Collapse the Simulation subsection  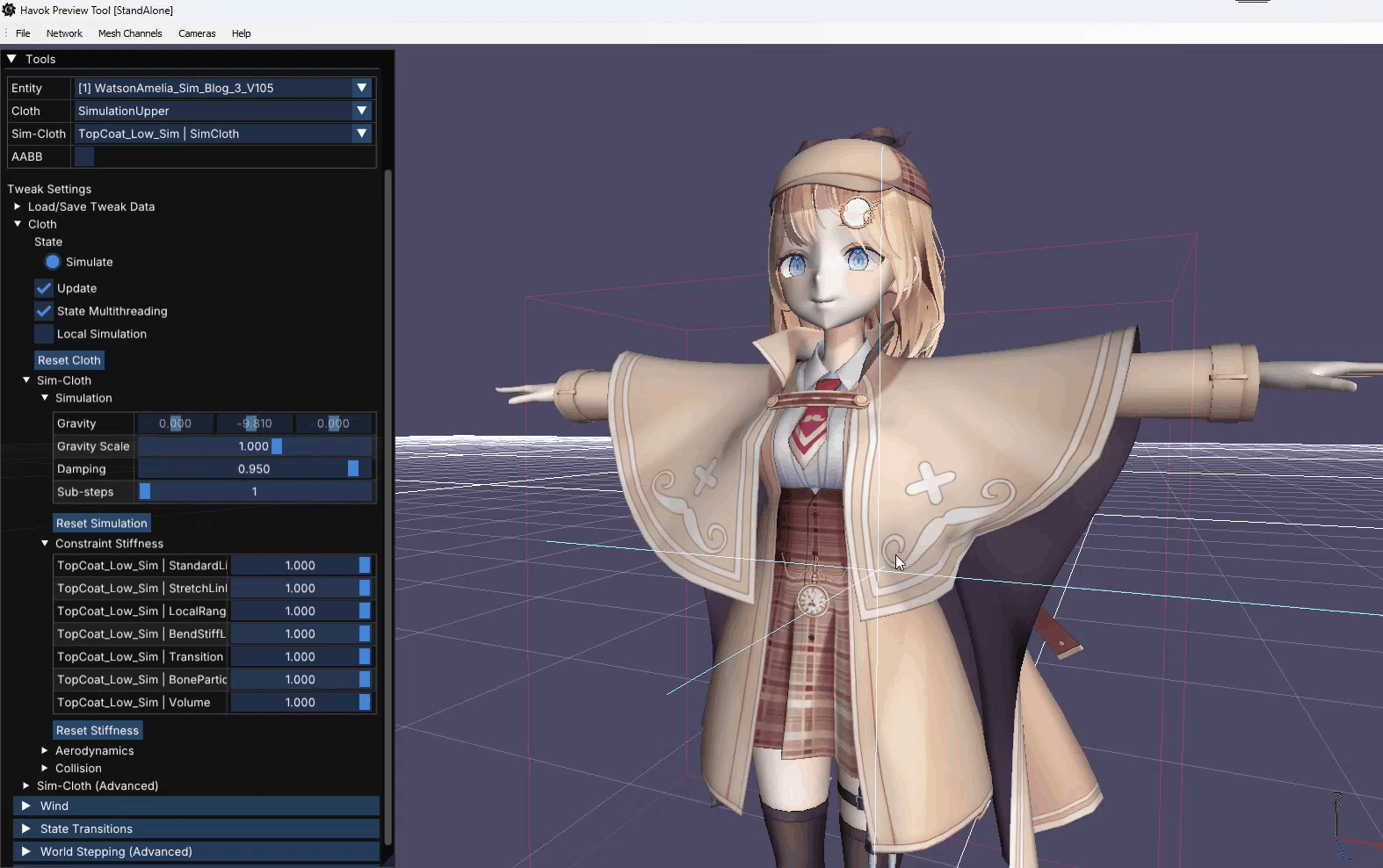(x=45, y=398)
